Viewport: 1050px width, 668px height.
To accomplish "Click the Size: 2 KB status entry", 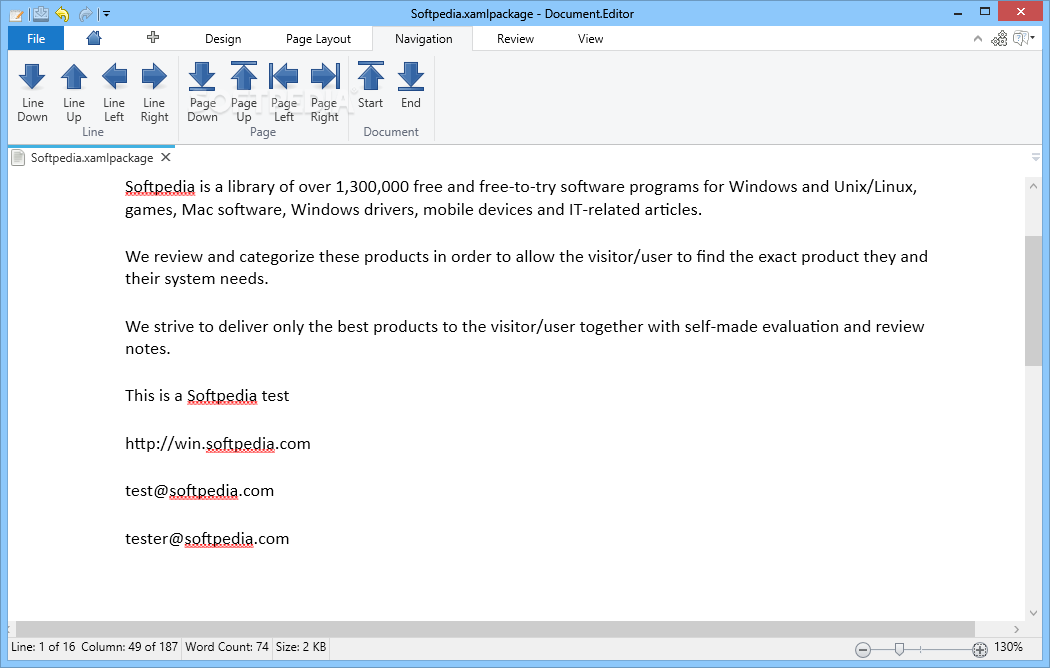I will [x=301, y=647].
